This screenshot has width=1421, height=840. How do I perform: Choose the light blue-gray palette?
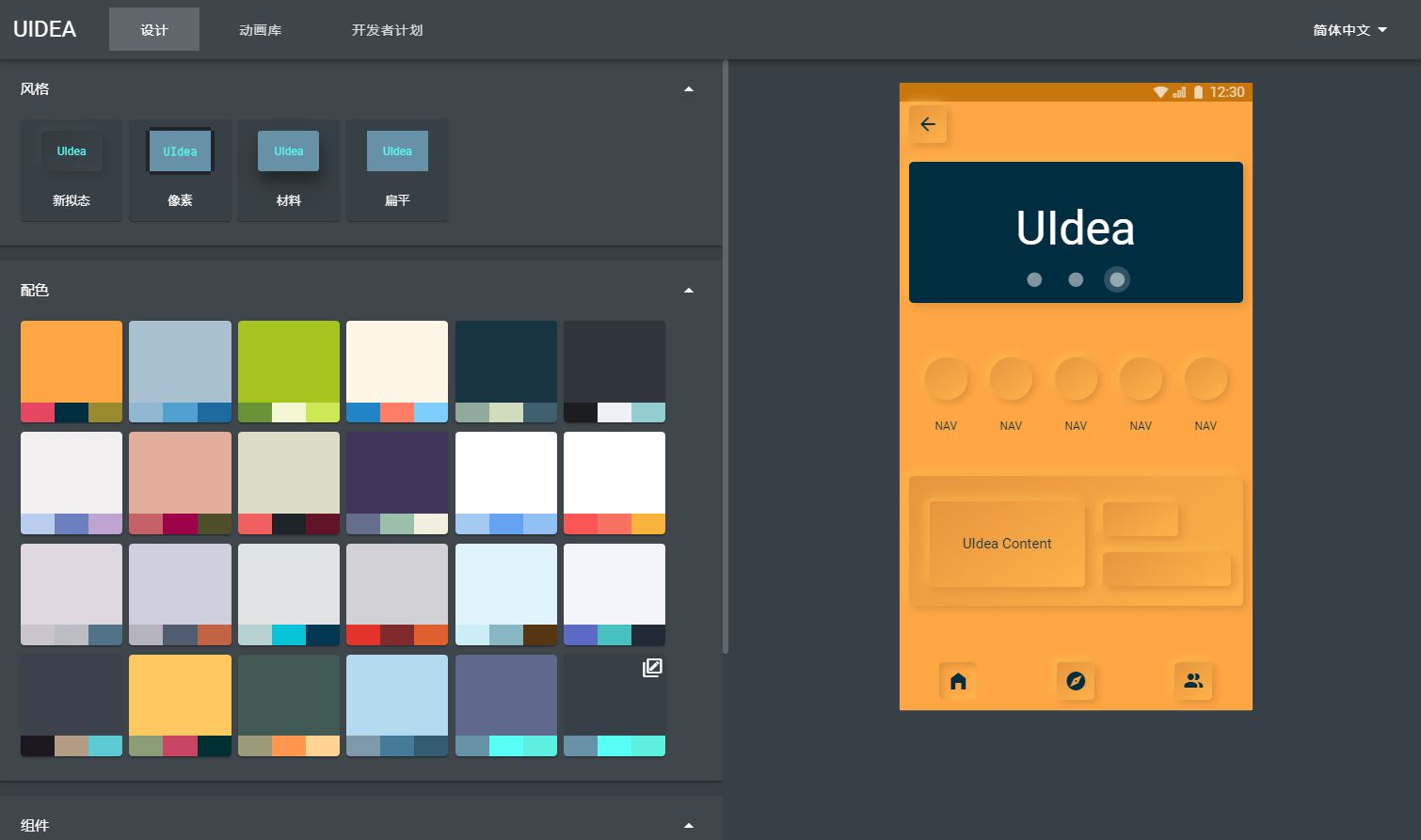(x=180, y=372)
